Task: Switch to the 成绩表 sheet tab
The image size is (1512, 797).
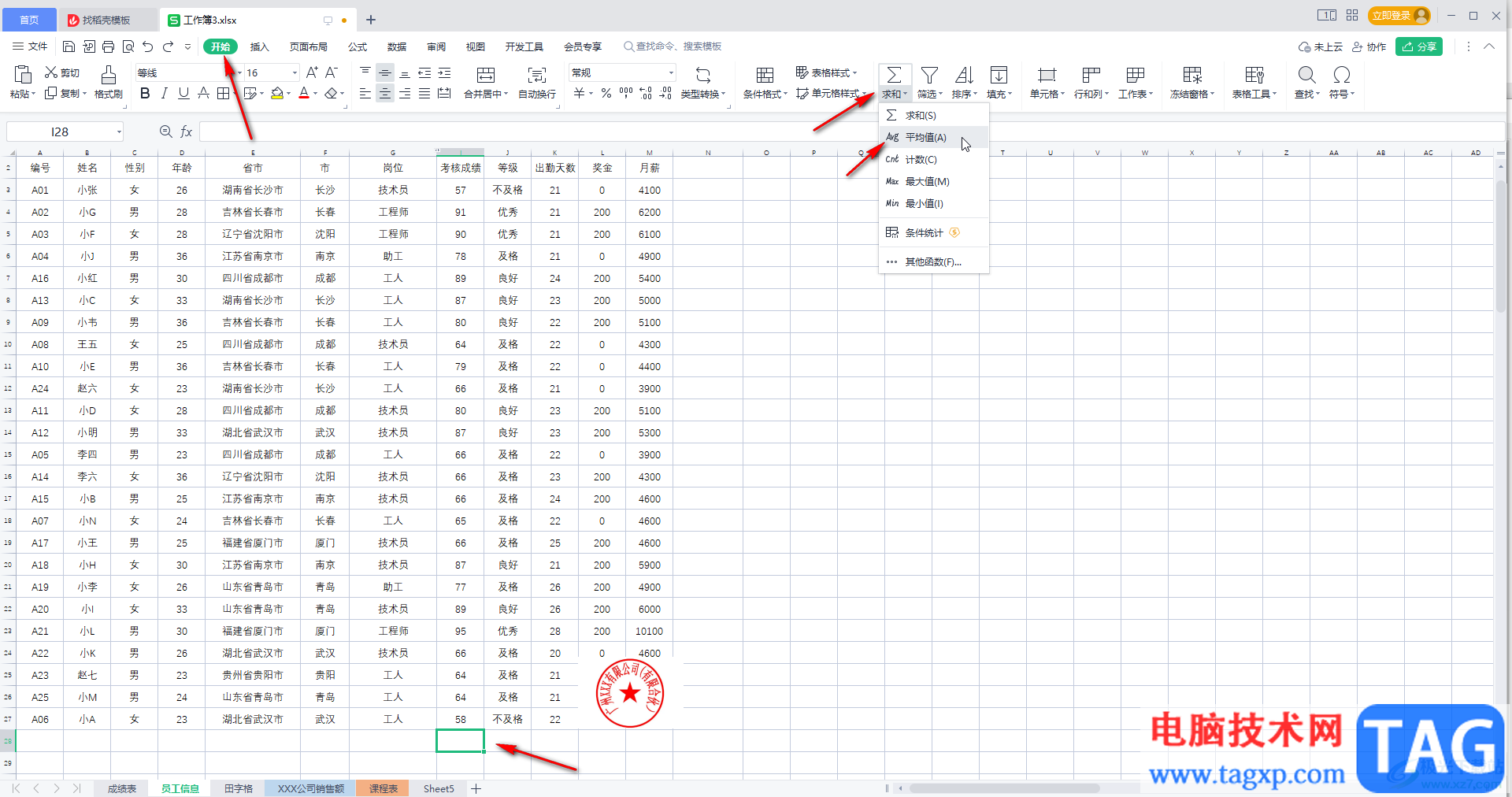Action: coord(122,788)
